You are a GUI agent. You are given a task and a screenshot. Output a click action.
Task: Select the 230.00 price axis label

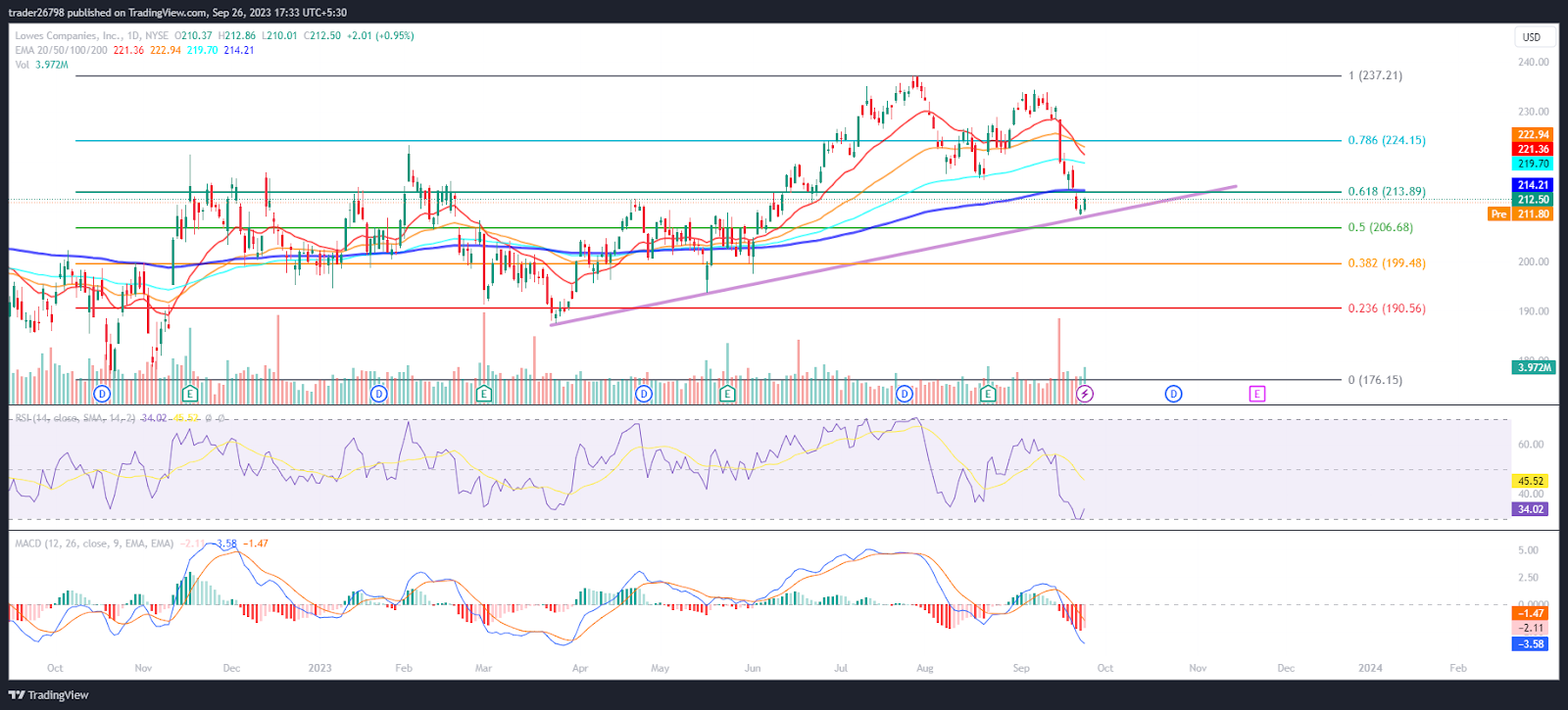pos(1534,112)
